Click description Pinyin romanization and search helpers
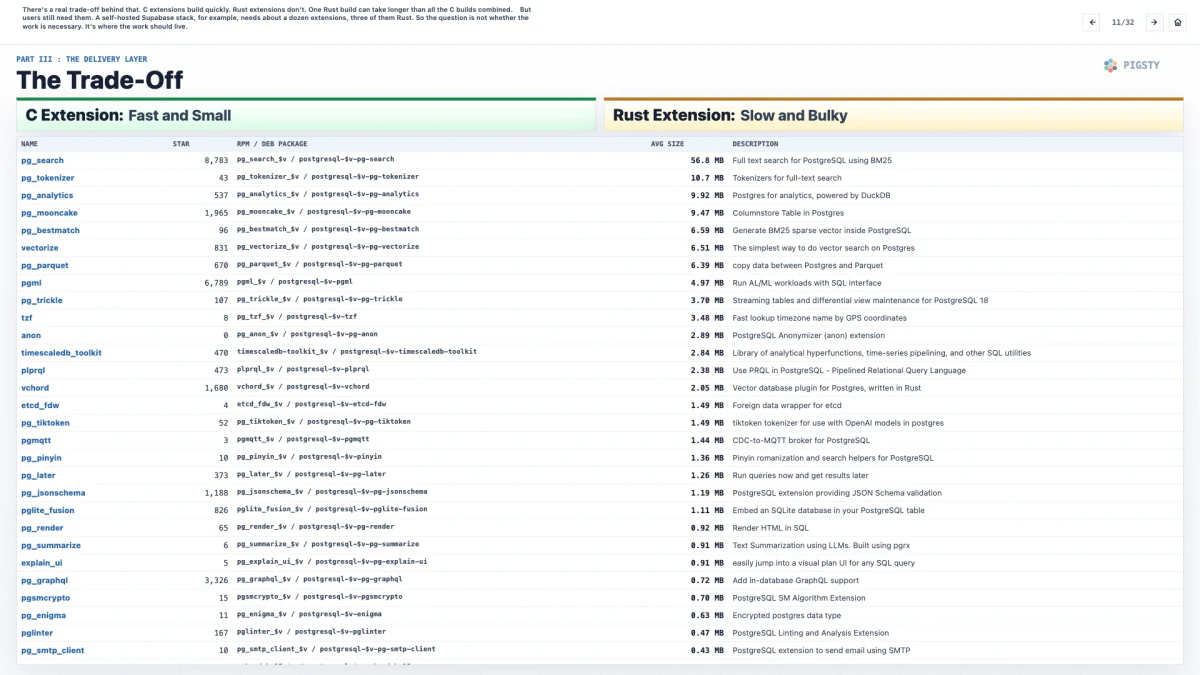Screen dimensions: 1200x675 click(833, 458)
